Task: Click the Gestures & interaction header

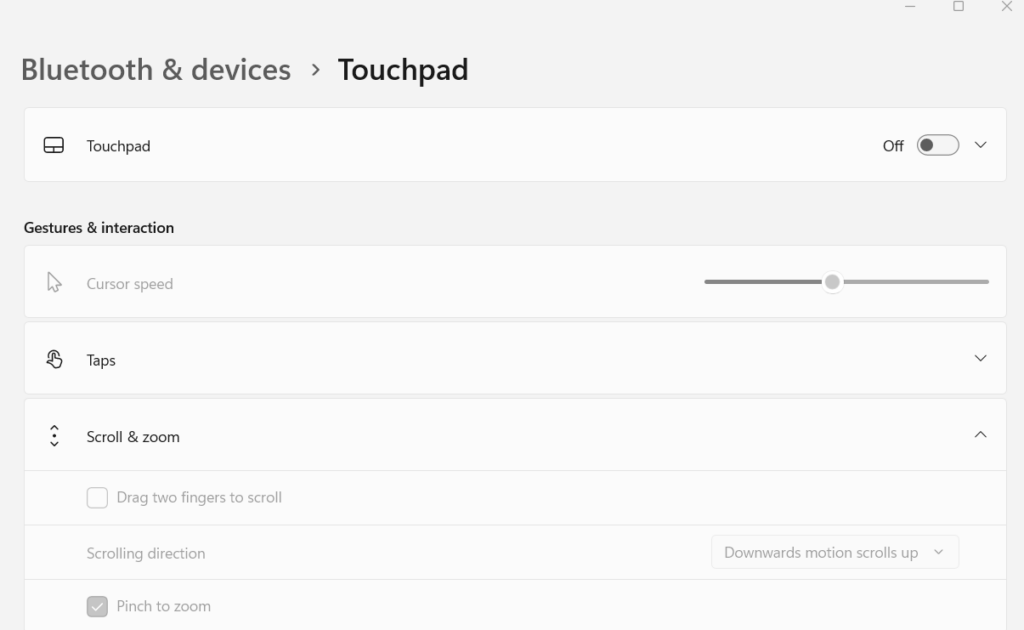Action: (99, 227)
